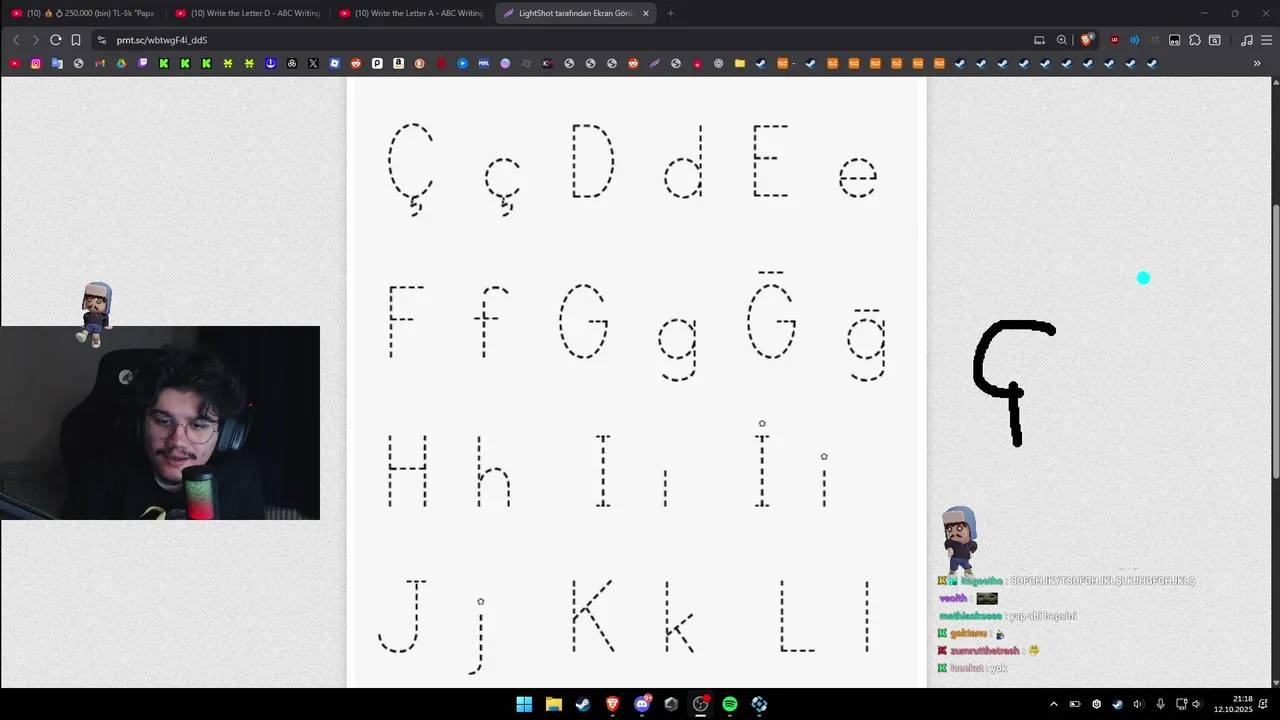
Task: Show hidden system tray icons
Action: point(1053,704)
